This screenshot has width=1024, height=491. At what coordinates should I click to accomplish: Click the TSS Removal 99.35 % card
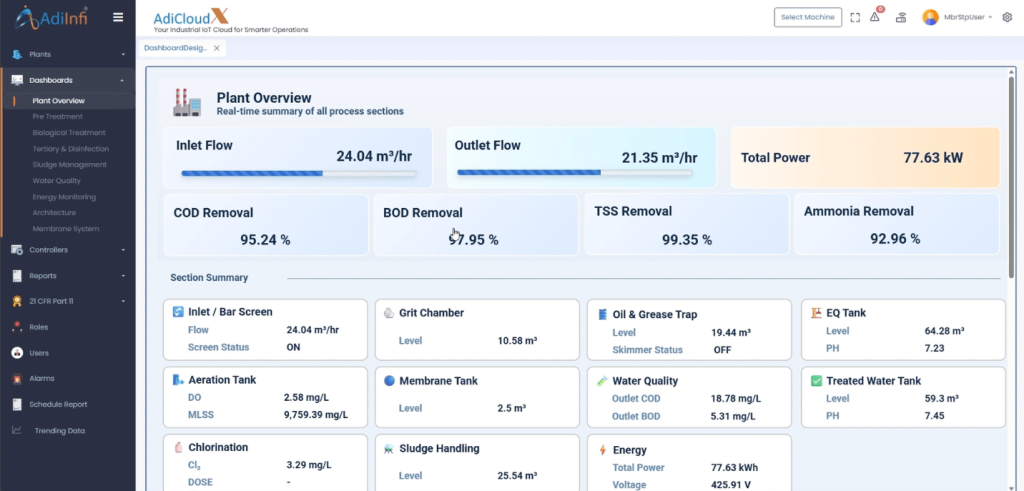click(x=686, y=224)
